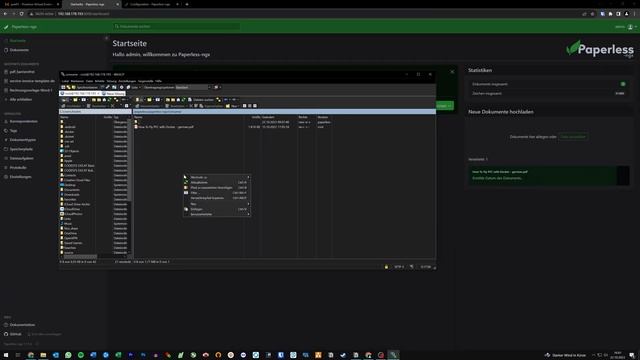This screenshot has width=640, height=360.
Task: Click the remote panel home directory icon
Action: pyautogui.click(x=178, y=100)
